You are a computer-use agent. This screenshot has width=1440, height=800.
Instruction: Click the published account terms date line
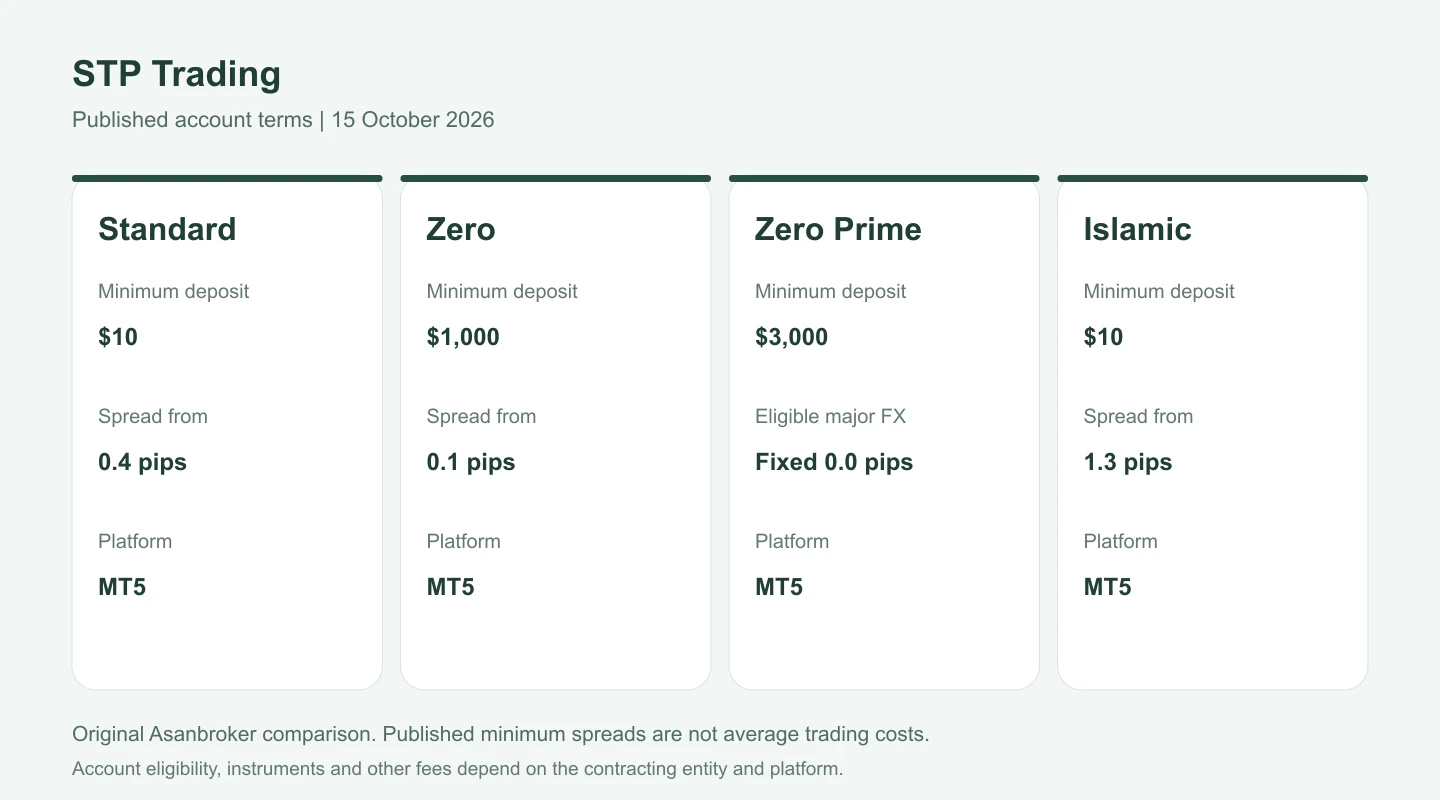tap(283, 120)
